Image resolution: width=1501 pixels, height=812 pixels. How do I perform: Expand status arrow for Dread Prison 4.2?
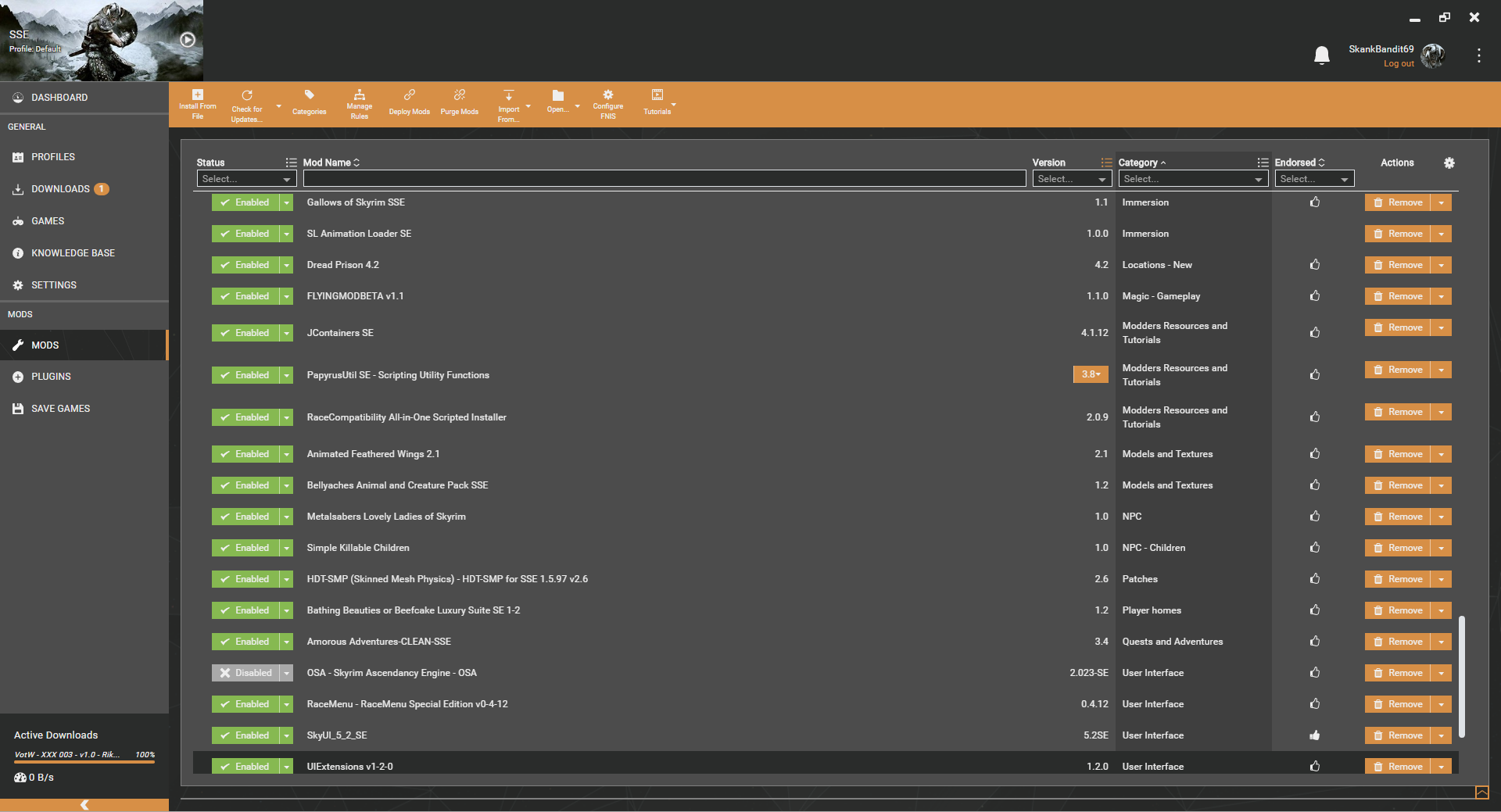pyautogui.click(x=287, y=265)
